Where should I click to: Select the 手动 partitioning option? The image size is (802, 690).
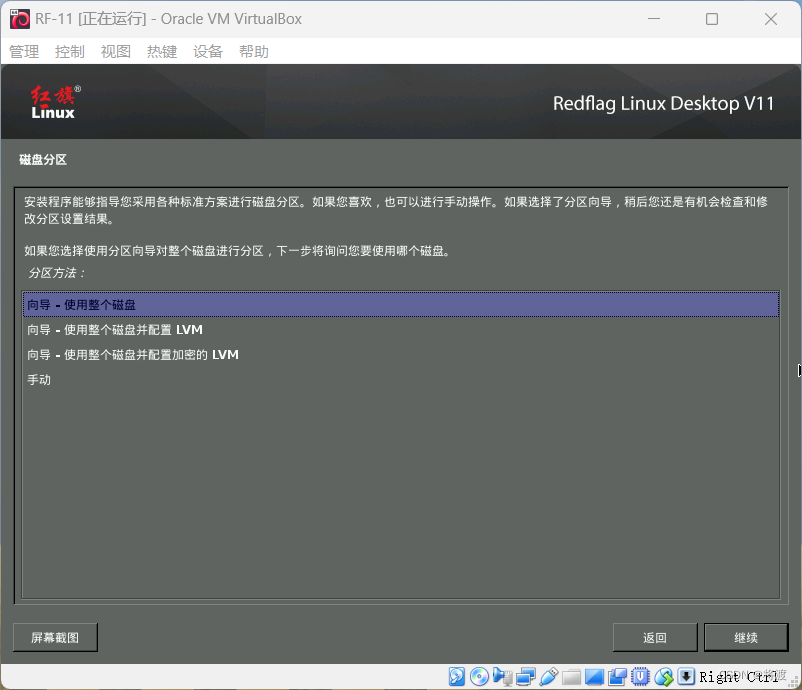[401, 380]
